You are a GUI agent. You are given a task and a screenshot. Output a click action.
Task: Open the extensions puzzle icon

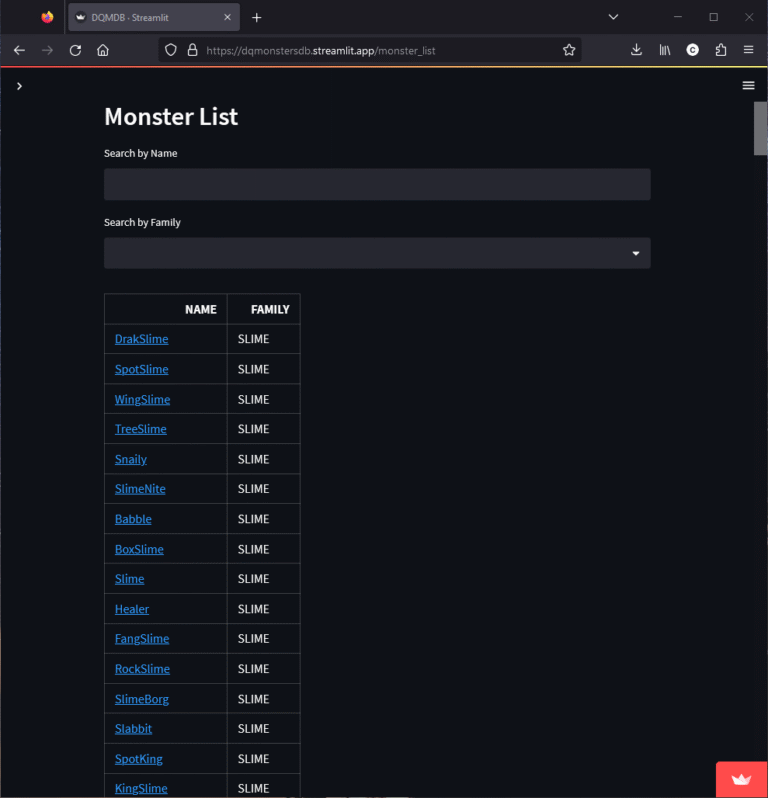pyautogui.click(x=721, y=50)
